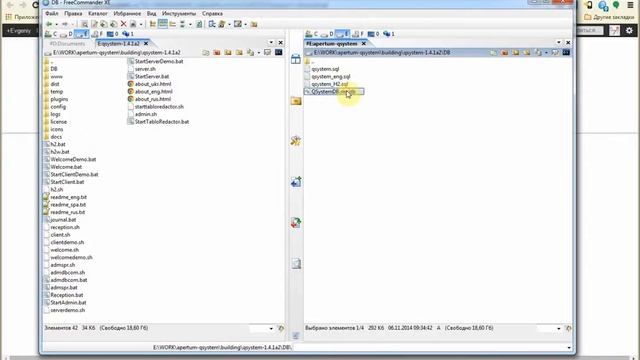Click the left panel path E:\WORK\apertum-qsystem field

coord(117,53)
